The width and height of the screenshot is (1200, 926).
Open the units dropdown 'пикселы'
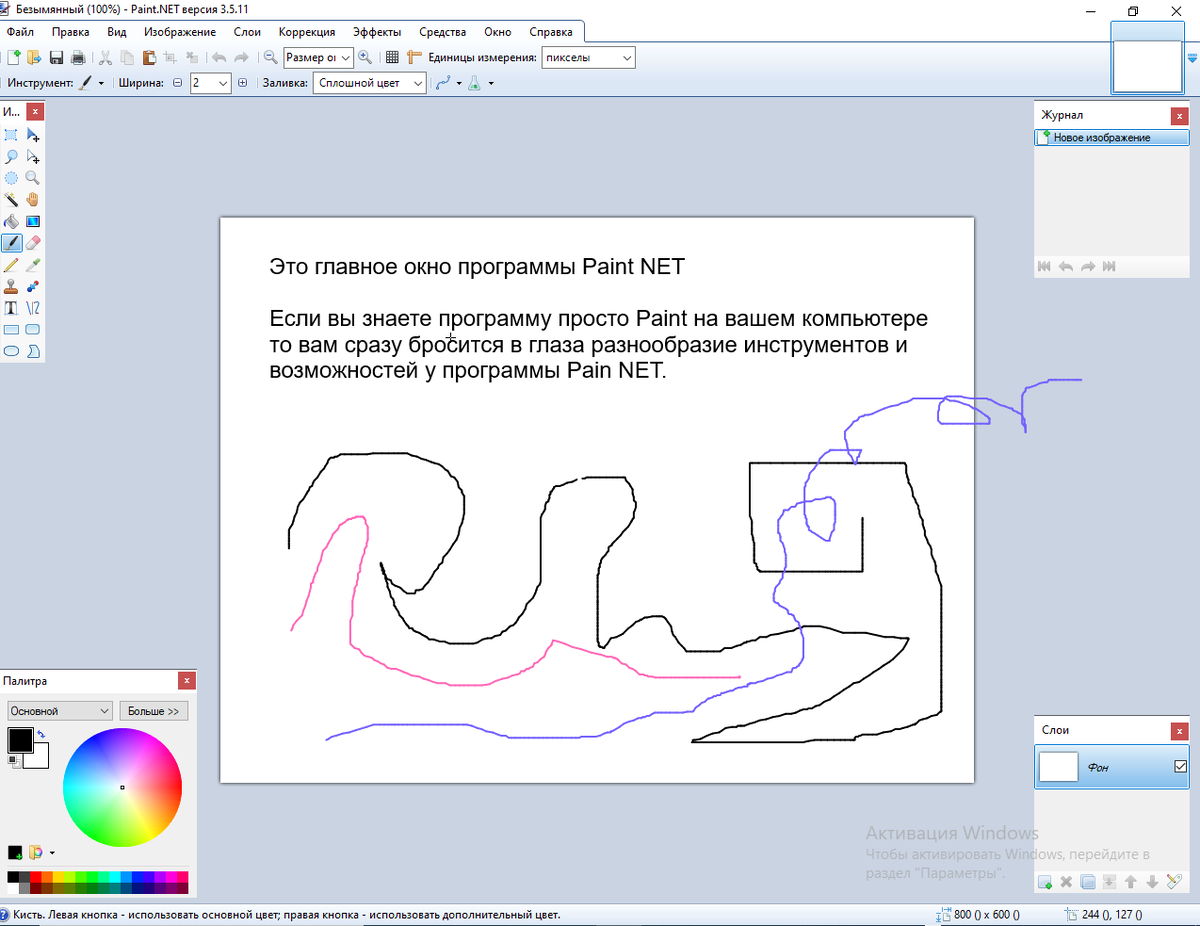(x=588, y=58)
